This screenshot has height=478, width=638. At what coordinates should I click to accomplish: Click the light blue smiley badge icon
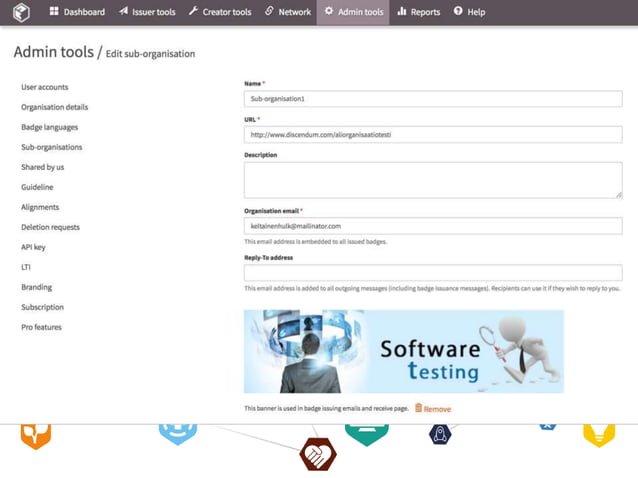click(x=178, y=434)
